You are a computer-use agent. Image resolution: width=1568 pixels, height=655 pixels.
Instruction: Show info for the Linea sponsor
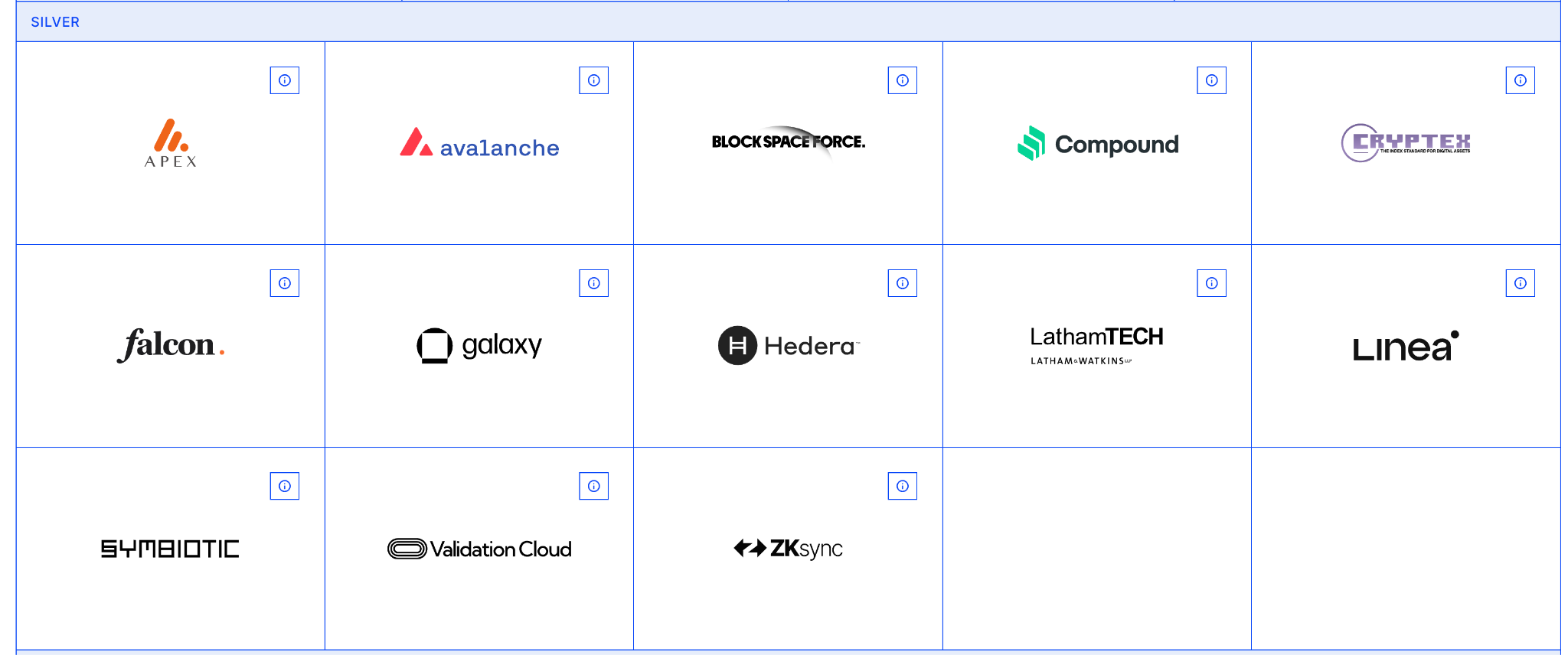pos(1520,283)
